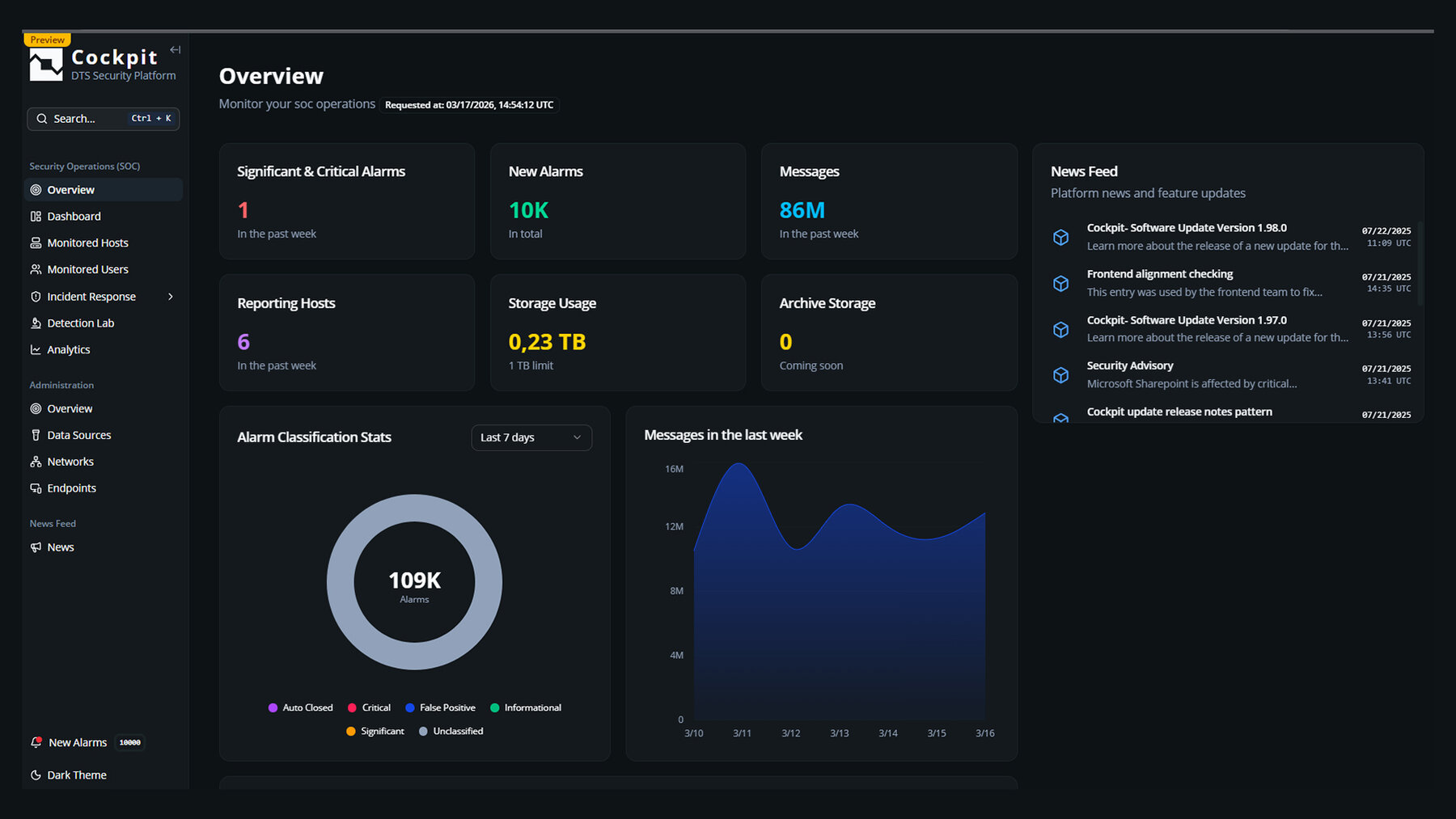The width and height of the screenshot is (1456, 819).
Task: Open the Security Advisory news entry
Action: (1129, 365)
